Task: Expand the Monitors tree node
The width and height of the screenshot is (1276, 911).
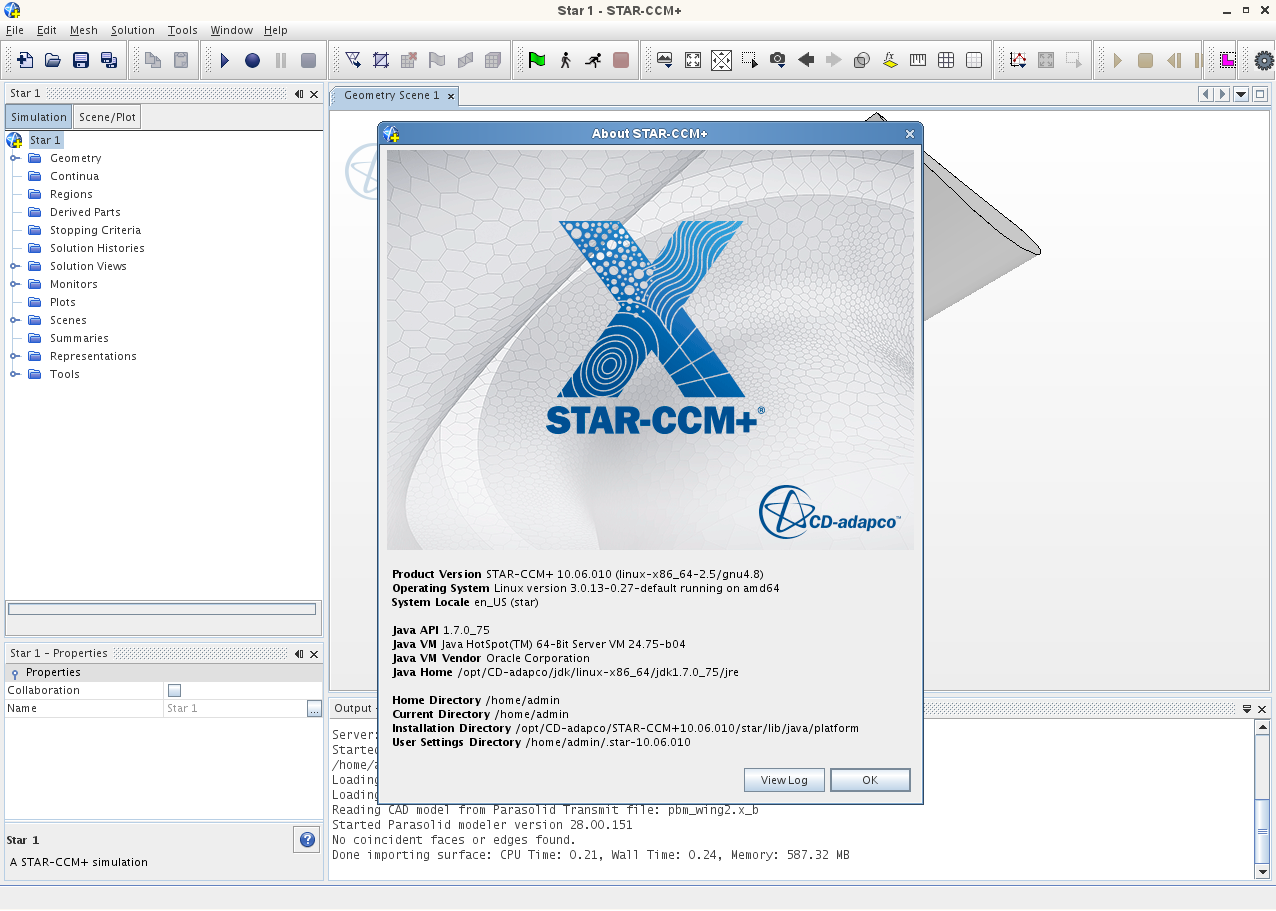Action: (x=15, y=284)
